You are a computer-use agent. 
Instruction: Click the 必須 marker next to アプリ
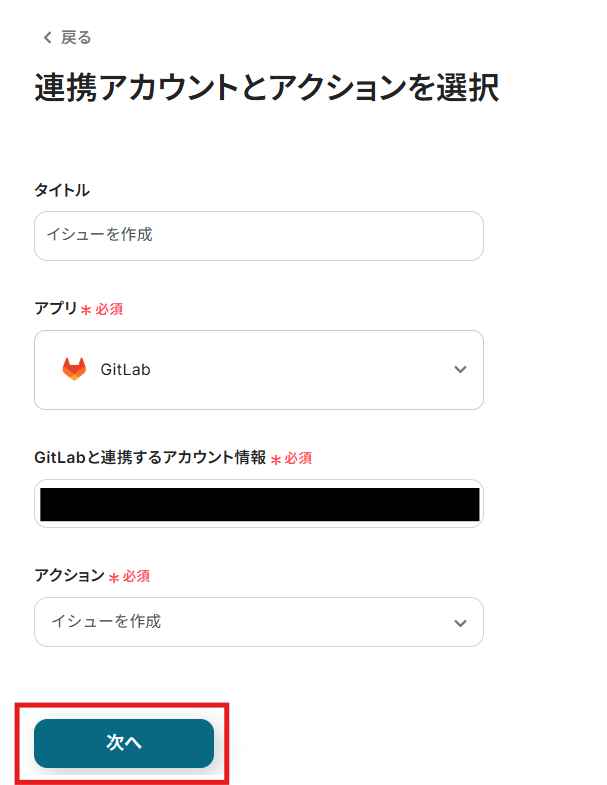coord(109,310)
